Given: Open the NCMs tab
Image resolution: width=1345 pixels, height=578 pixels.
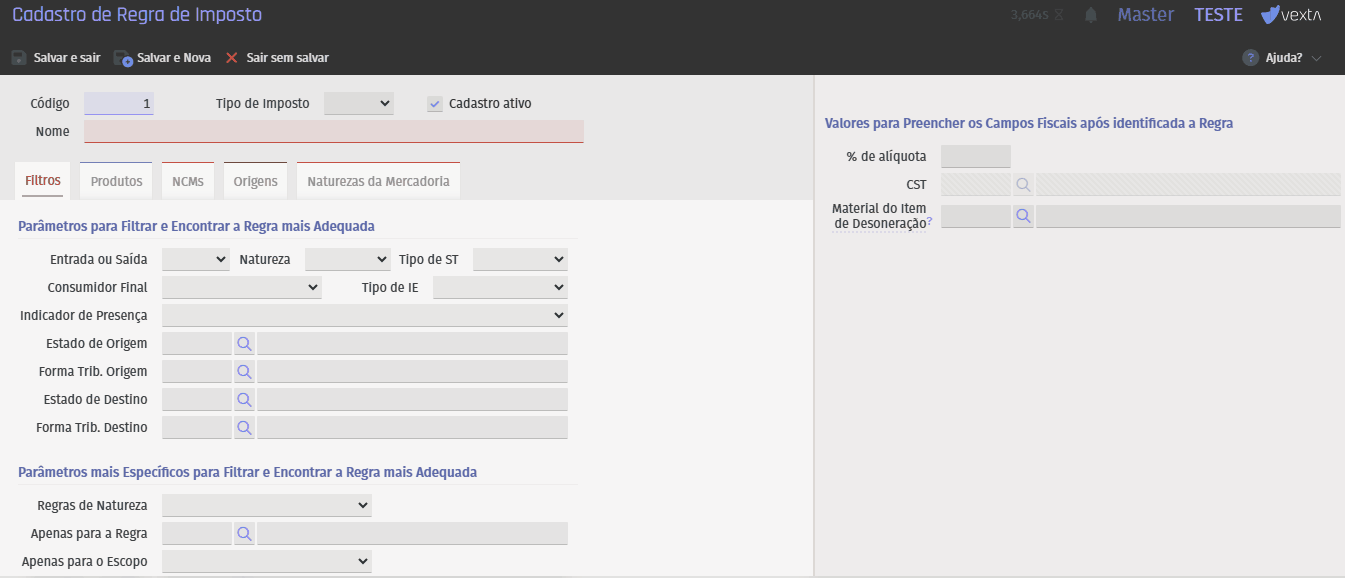Looking at the screenshot, I should (187, 182).
